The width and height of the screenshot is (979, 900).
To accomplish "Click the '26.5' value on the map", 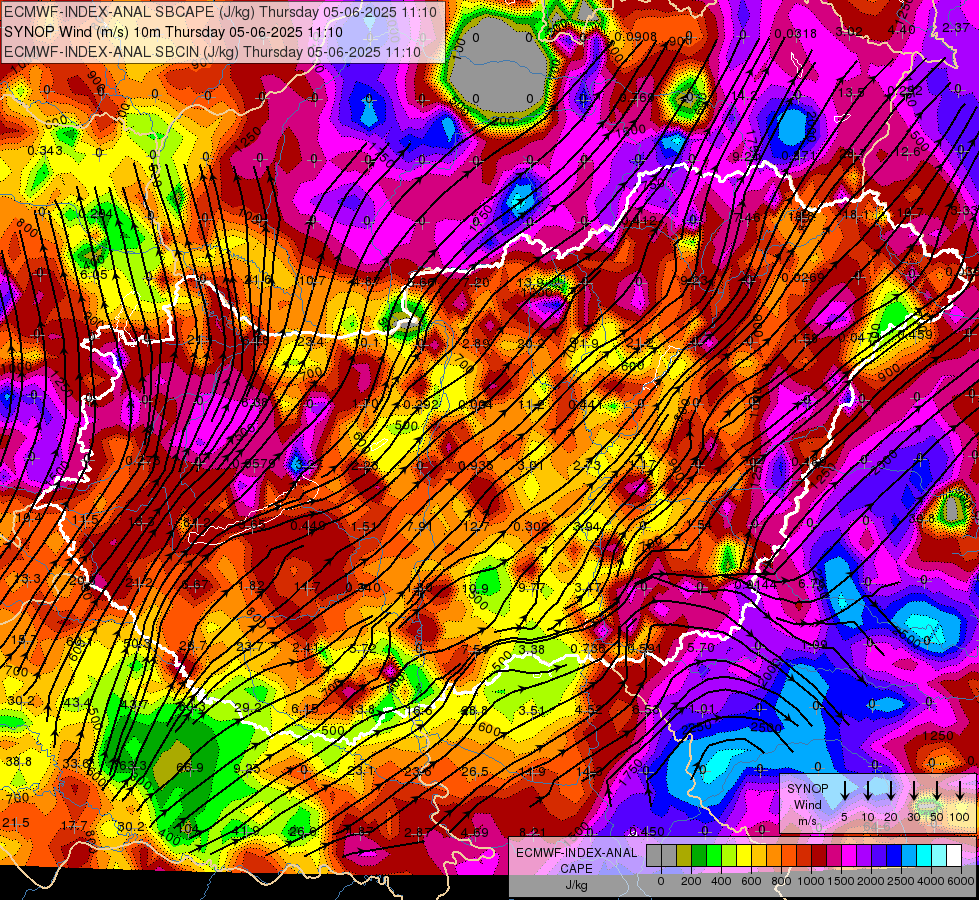I will coord(475,771).
